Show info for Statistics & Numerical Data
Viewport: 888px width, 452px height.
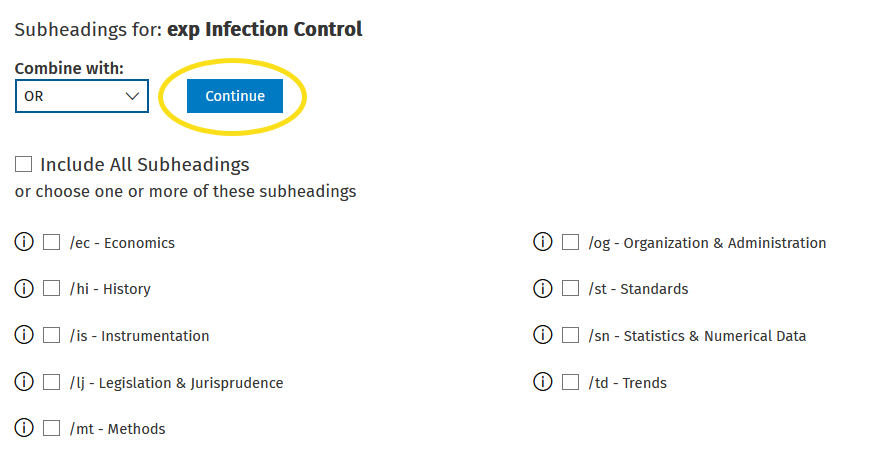click(x=543, y=335)
